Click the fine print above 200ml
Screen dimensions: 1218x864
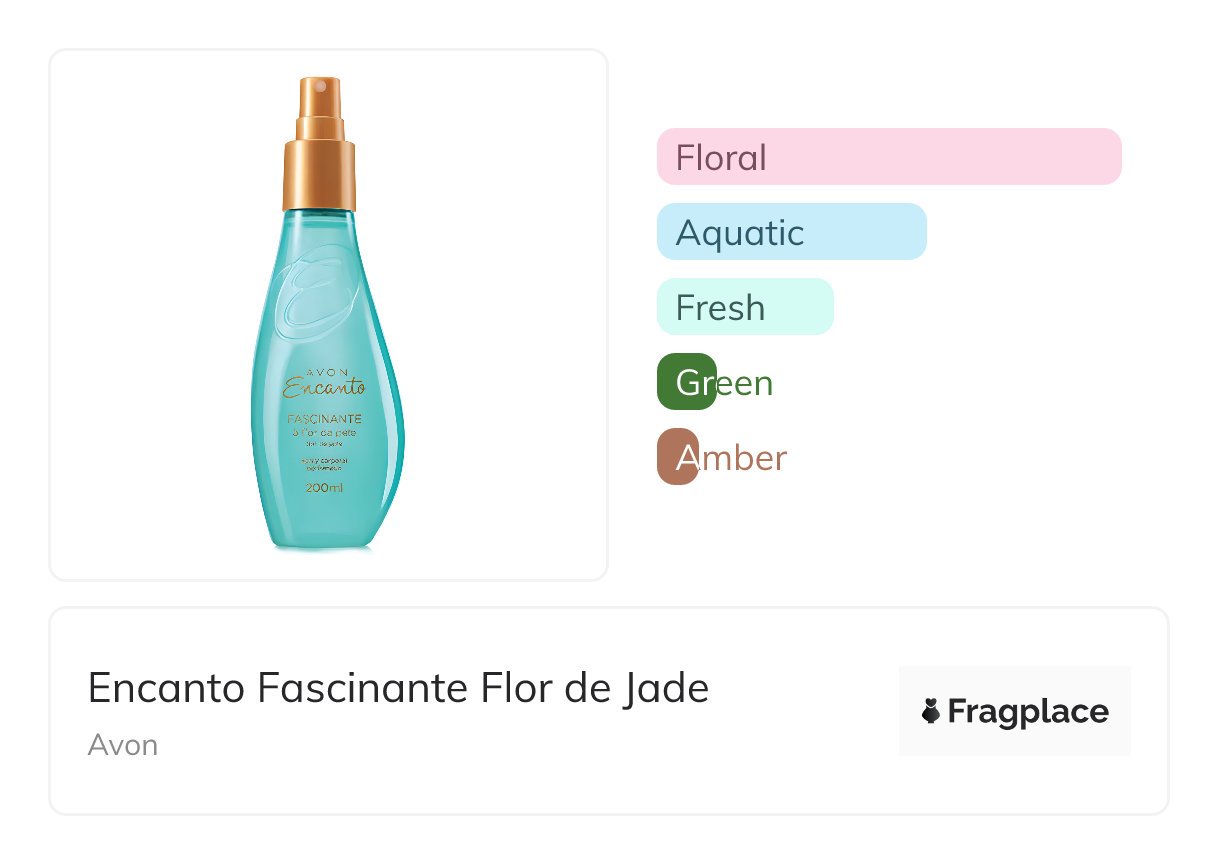[x=324, y=463]
